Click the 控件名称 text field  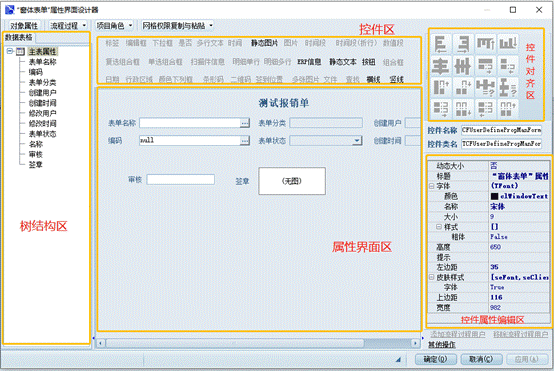(x=501, y=130)
